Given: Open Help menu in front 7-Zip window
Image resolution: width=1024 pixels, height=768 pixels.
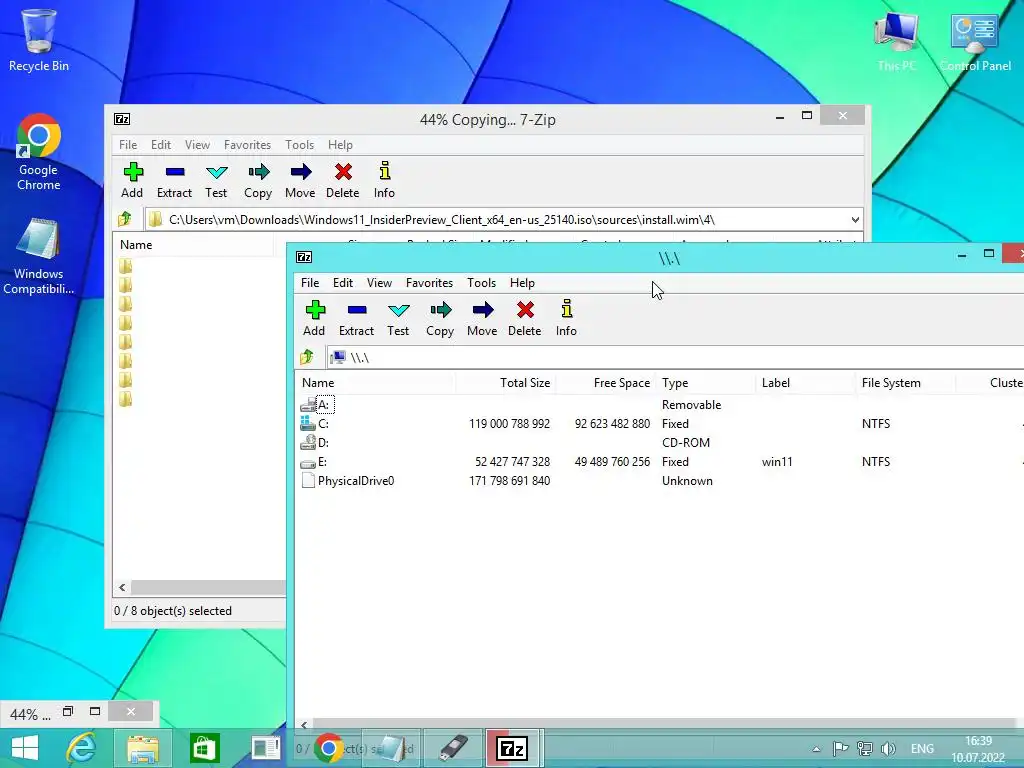Looking at the screenshot, I should (x=522, y=283).
